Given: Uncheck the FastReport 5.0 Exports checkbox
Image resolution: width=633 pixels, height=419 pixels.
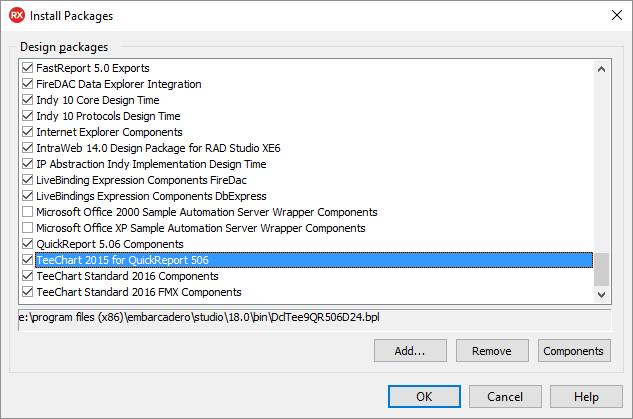Looking at the screenshot, I should [27, 67].
